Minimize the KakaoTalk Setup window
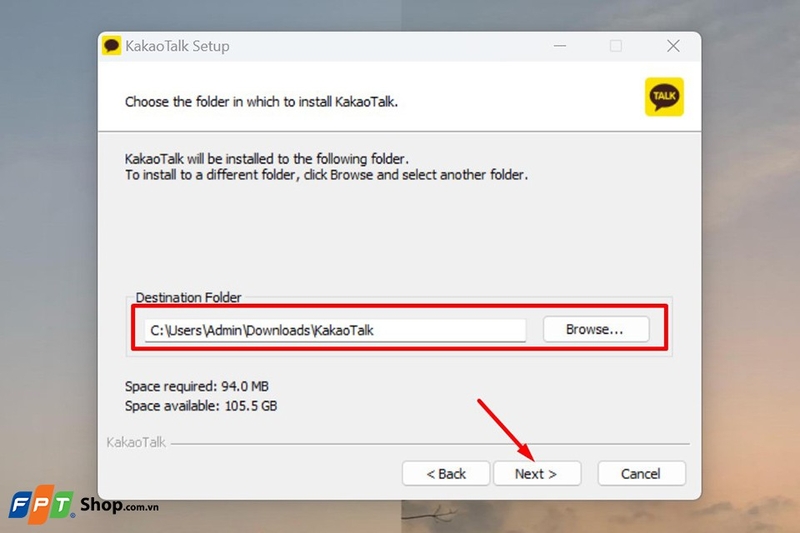The height and width of the screenshot is (533, 800). pyautogui.click(x=560, y=46)
